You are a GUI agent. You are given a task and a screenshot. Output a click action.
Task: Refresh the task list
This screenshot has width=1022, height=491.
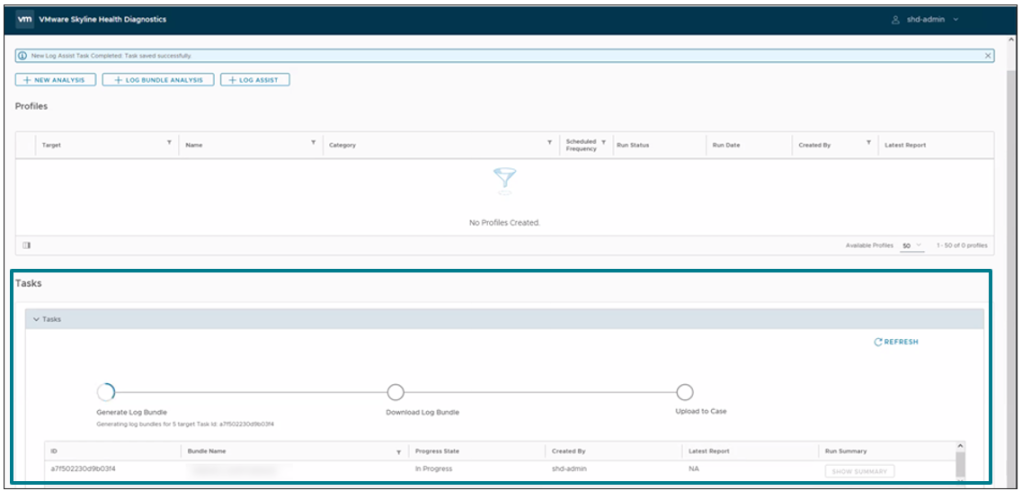(896, 342)
